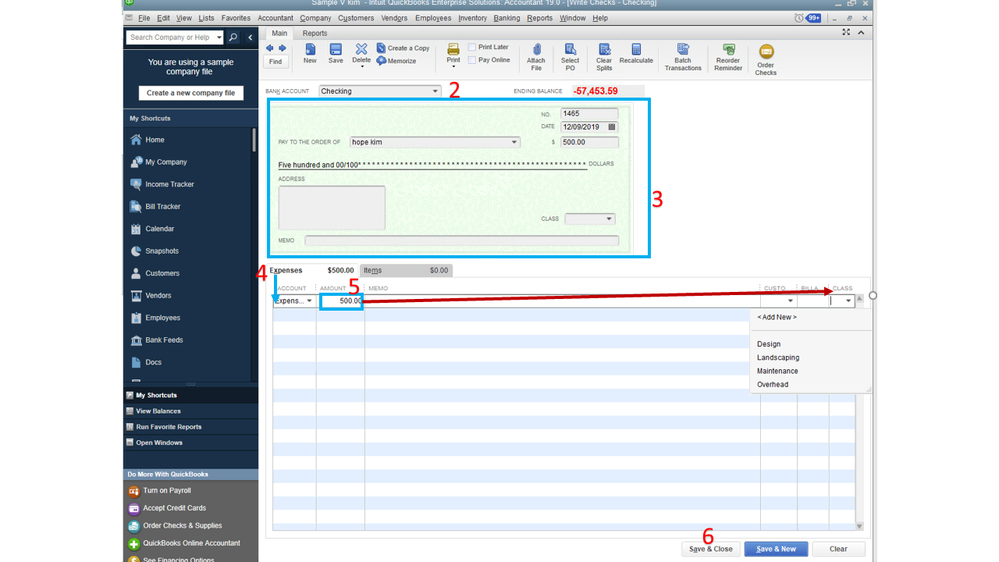999x562 pixels.
Task: Expand Pay to the Order Of dropdown
Action: (514, 142)
